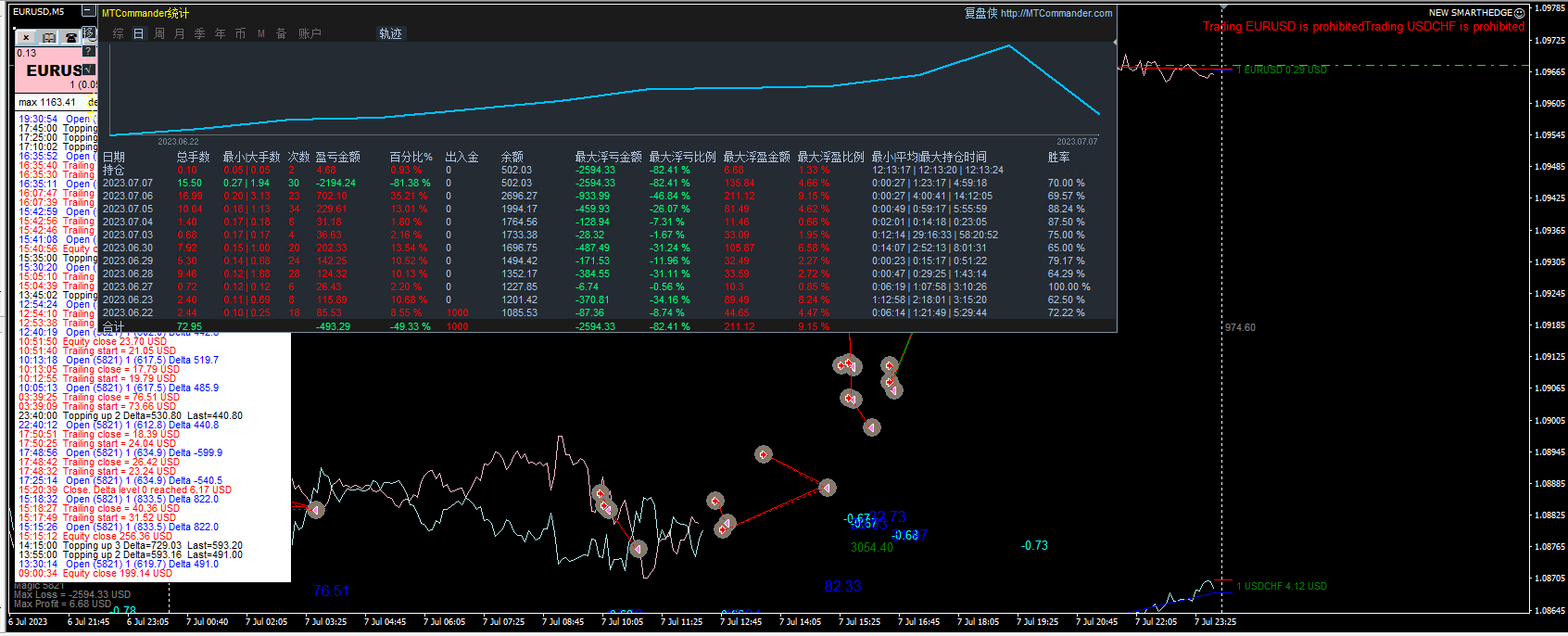This screenshot has height=636, width=1568.
Task: Minimize the MTCommander statistics panel
Action: point(88,11)
